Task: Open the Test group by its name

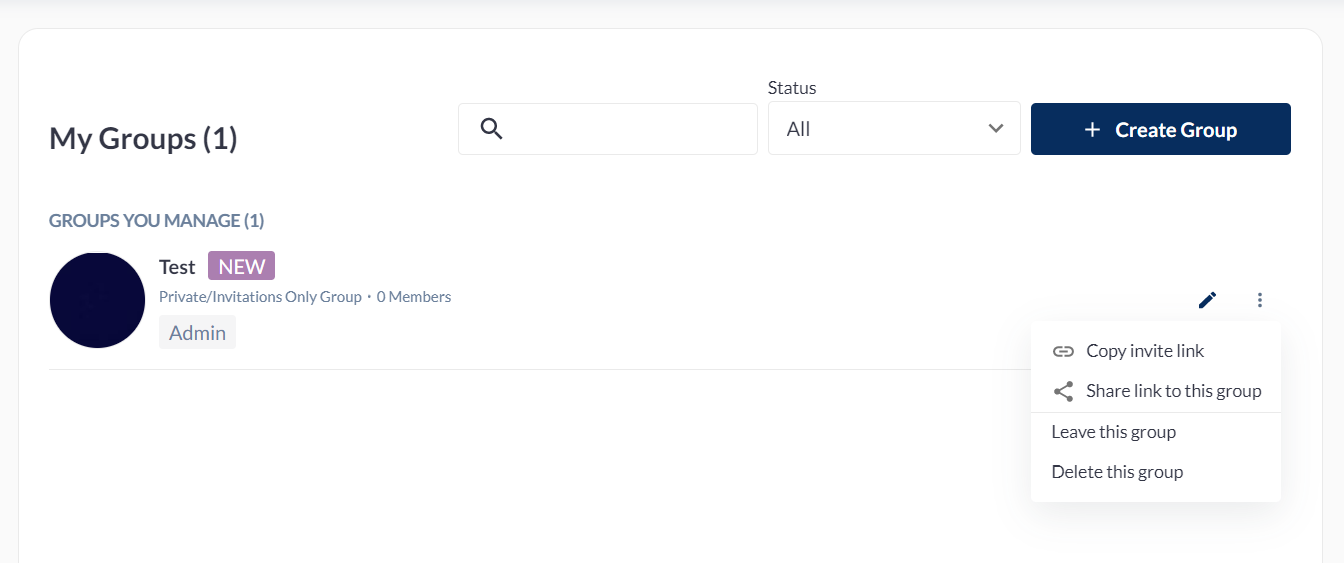Action: [177, 267]
